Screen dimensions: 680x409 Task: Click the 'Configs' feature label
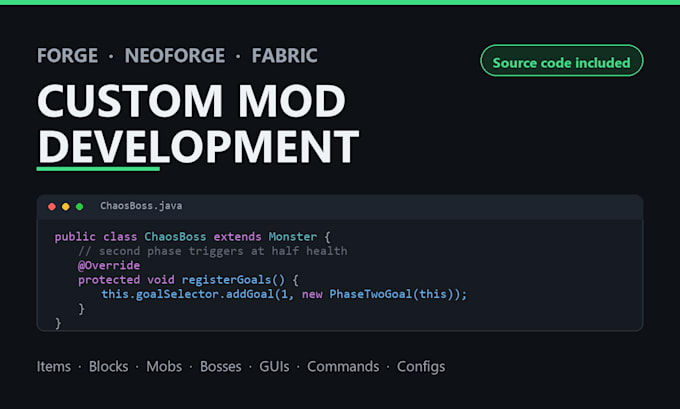tap(421, 367)
